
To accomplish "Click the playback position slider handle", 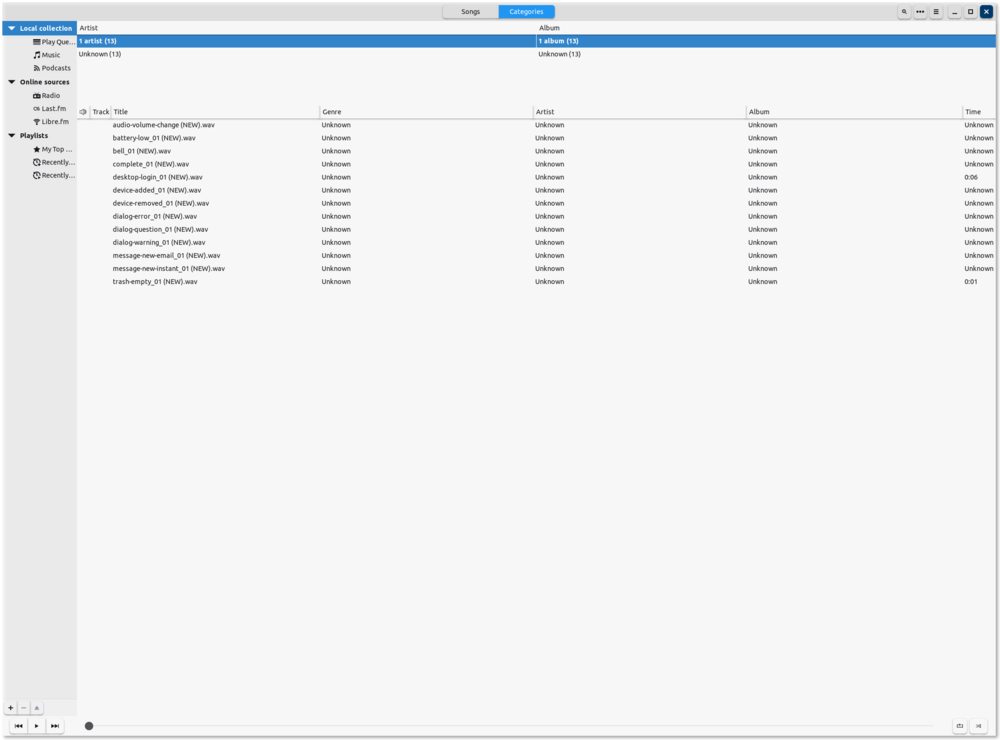I will [89, 726].
